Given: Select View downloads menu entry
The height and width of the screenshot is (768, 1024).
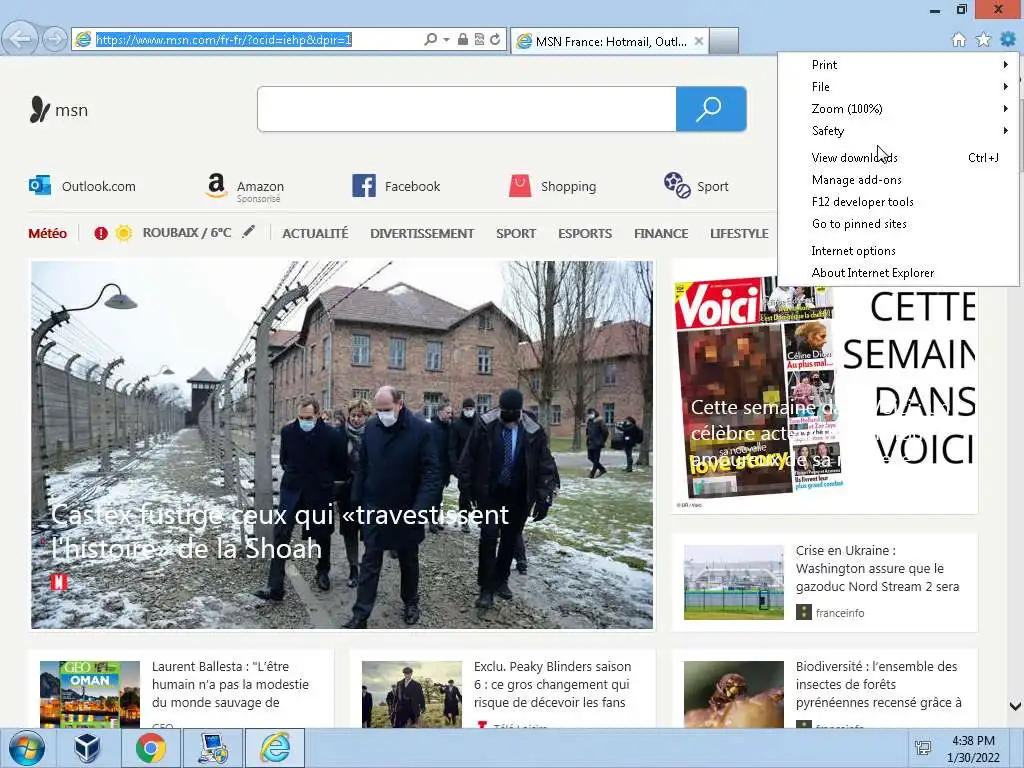Looking at the screenshot, I should click(x=898, y=157).
